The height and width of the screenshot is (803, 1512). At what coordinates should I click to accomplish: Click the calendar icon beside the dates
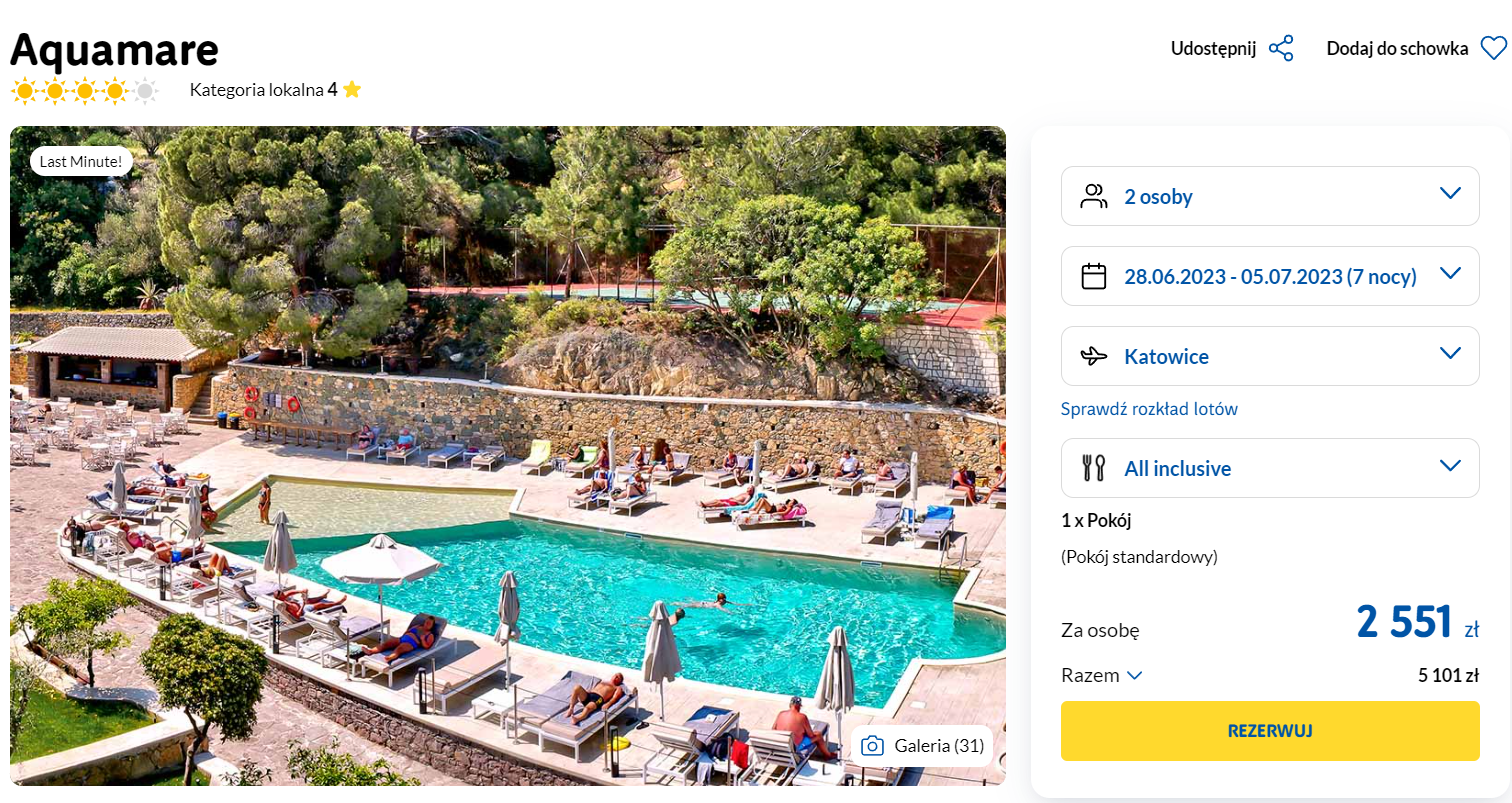(x=1094, y=276)
